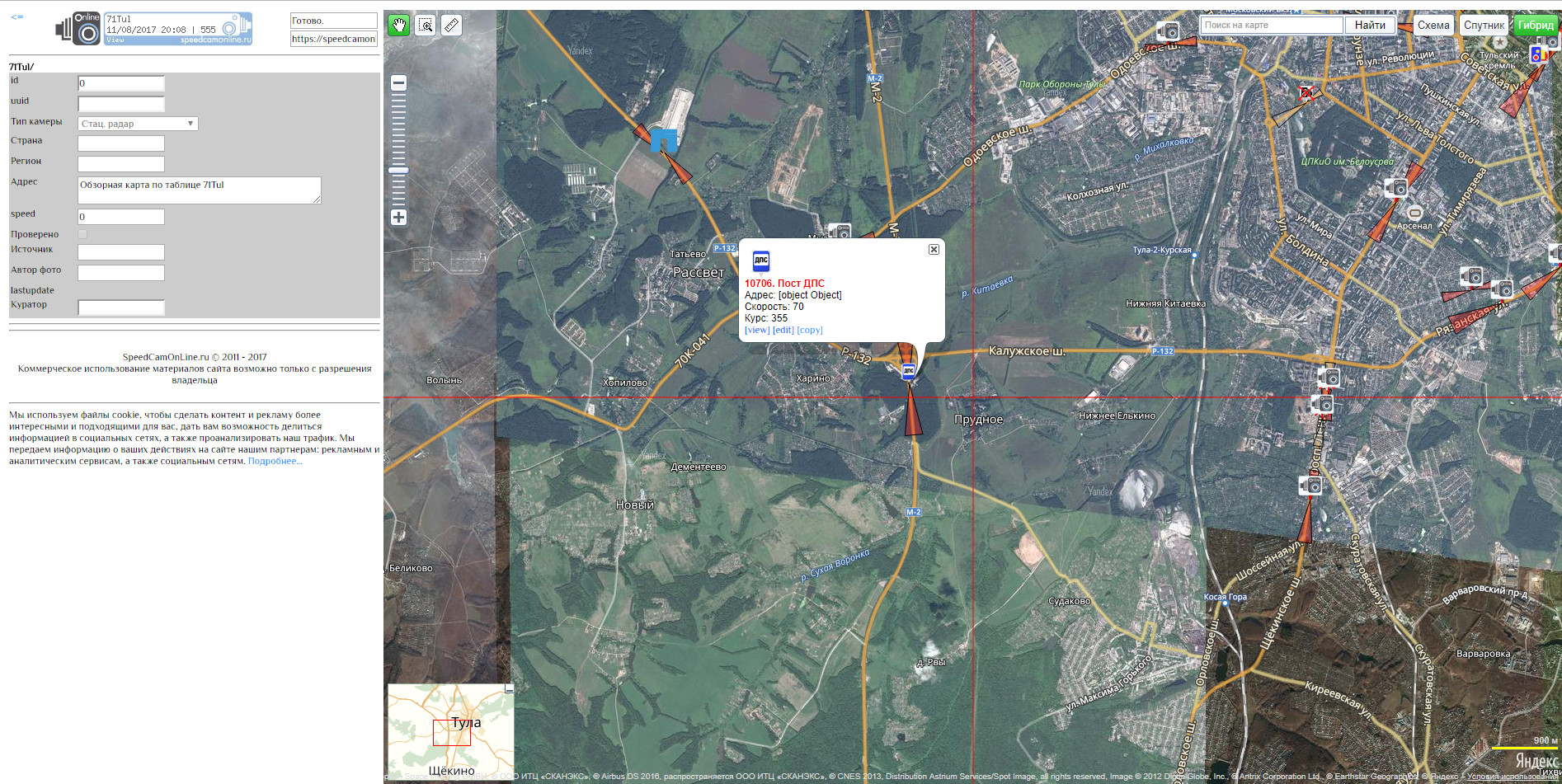Click the map zoom level slider handle

pos(398,170)
